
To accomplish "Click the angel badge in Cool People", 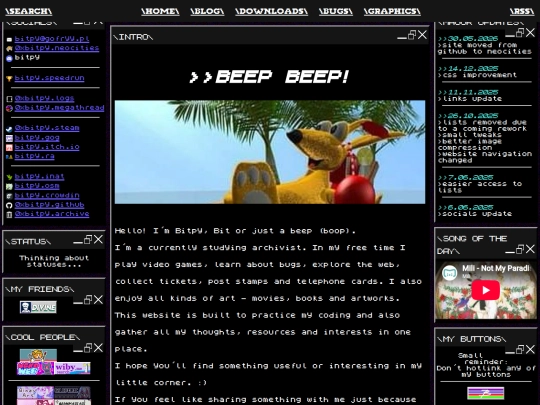I will pos(38,355).
